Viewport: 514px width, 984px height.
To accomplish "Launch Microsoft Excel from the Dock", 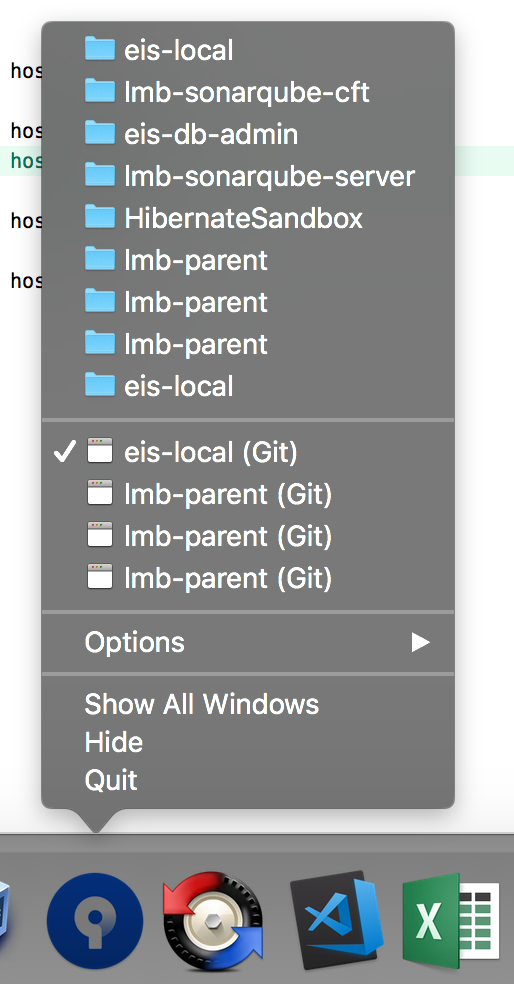I will click(x=451, y=921).
